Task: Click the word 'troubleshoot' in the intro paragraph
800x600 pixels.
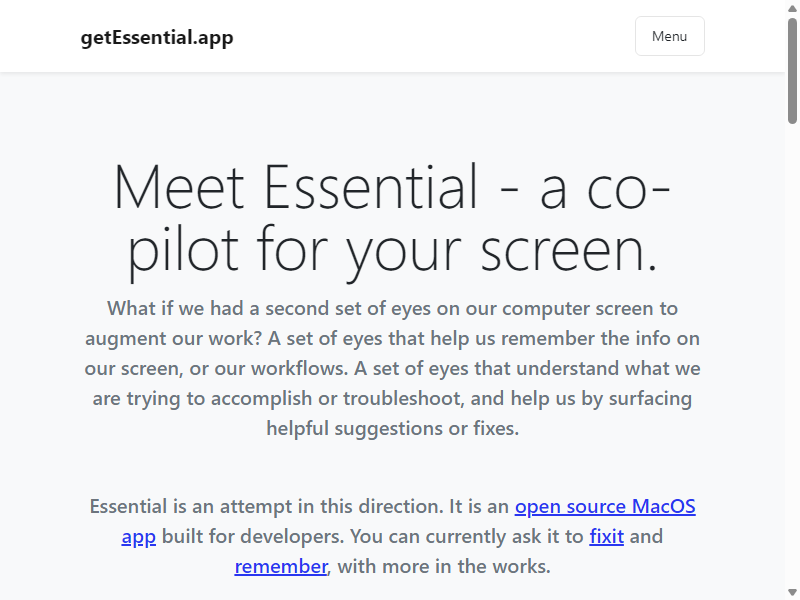Action: [403, 398]
